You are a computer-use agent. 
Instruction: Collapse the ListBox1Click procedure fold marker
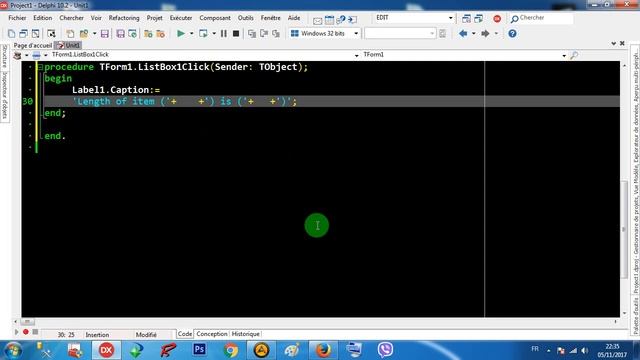(40, 67)
